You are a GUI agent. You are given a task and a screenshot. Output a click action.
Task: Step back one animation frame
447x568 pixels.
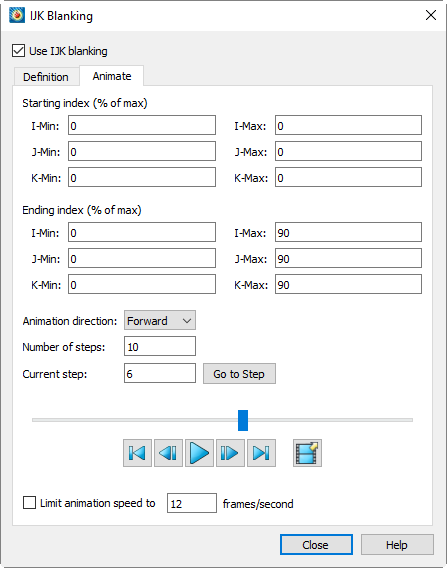[168, 453]
